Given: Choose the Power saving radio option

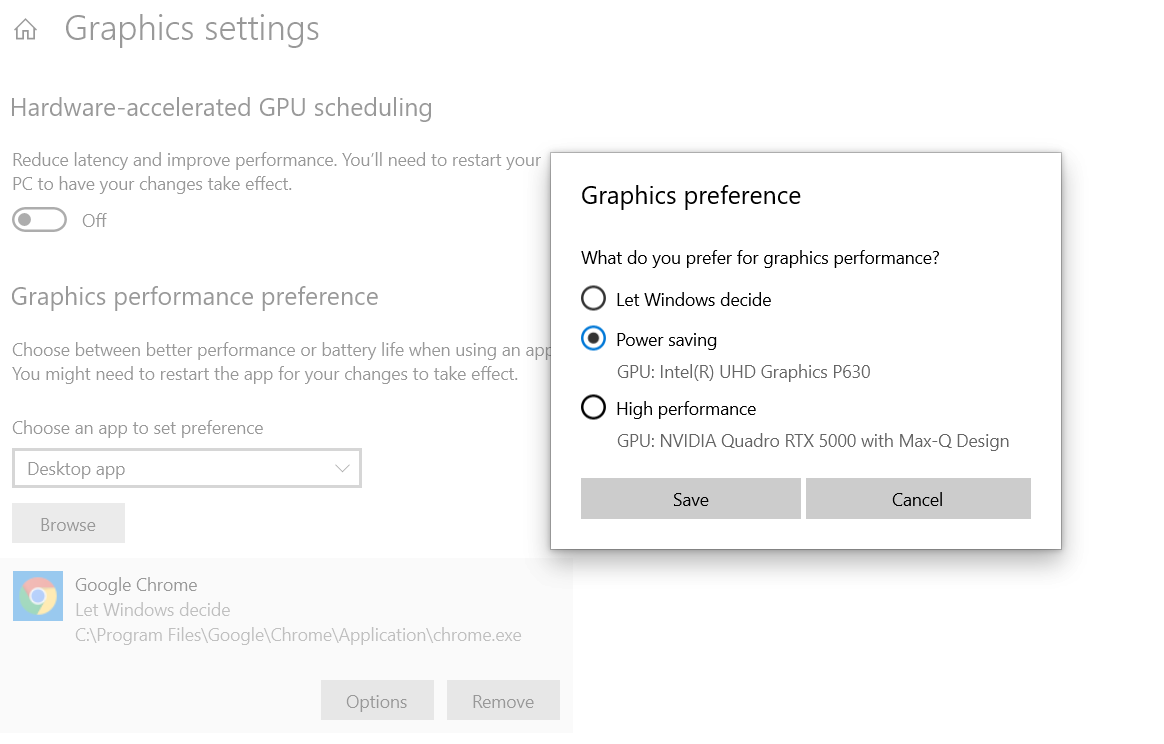Looking at the screenshot, I should coord(594,339).
